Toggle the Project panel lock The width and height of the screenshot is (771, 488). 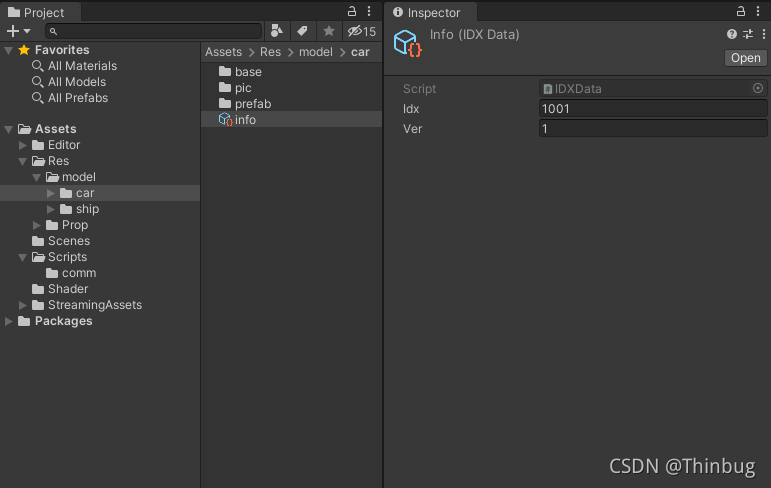(x=352, y=11)
